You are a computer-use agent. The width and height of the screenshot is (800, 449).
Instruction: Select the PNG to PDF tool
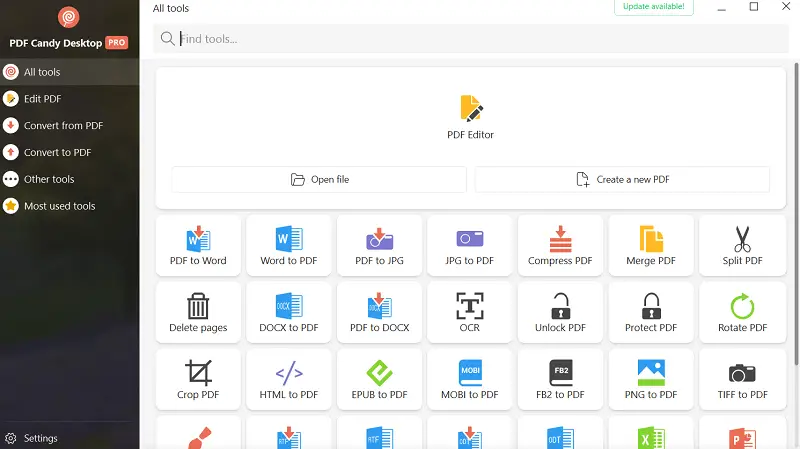651,379
